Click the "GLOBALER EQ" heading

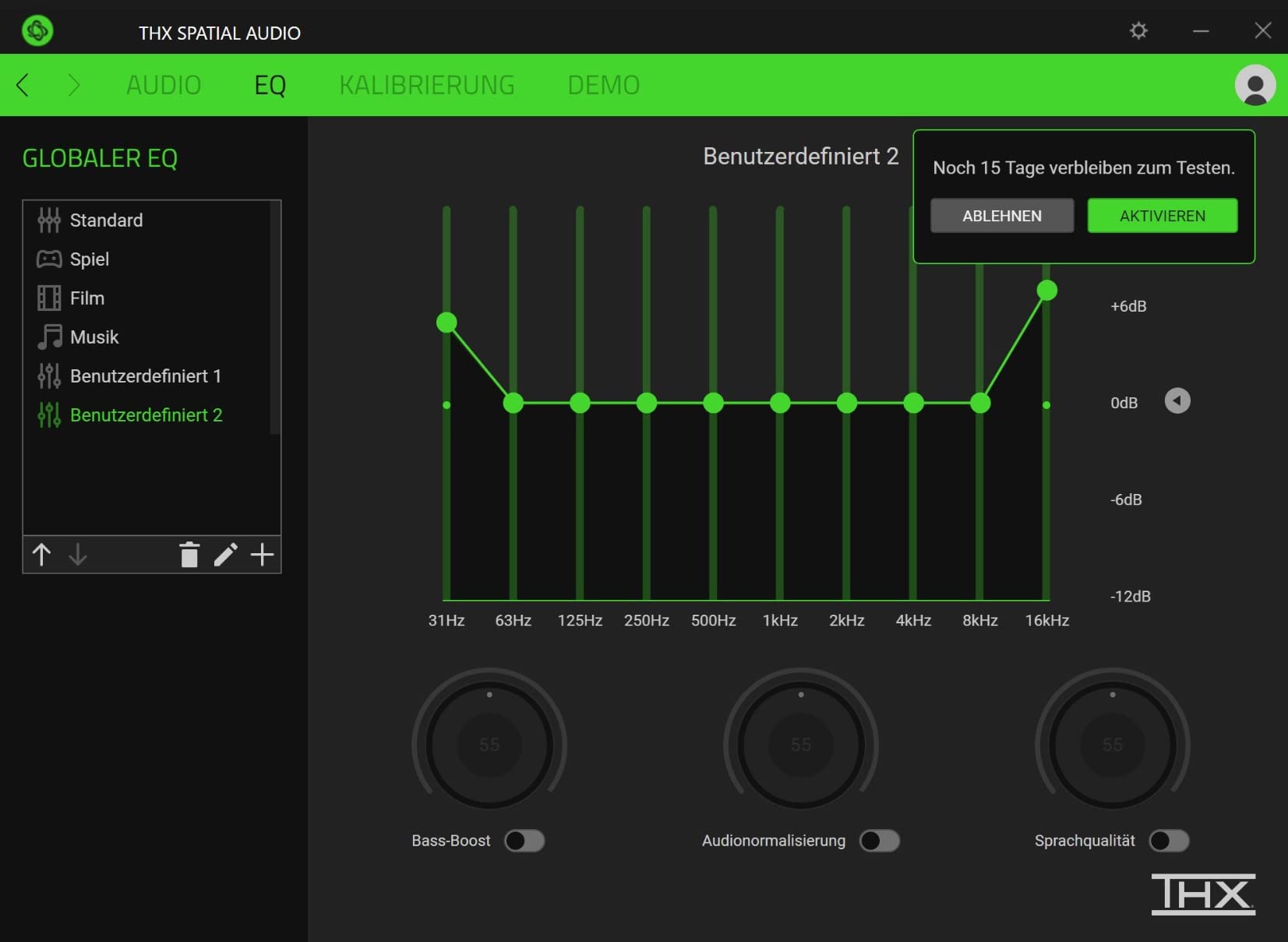[x=100, y=158]
